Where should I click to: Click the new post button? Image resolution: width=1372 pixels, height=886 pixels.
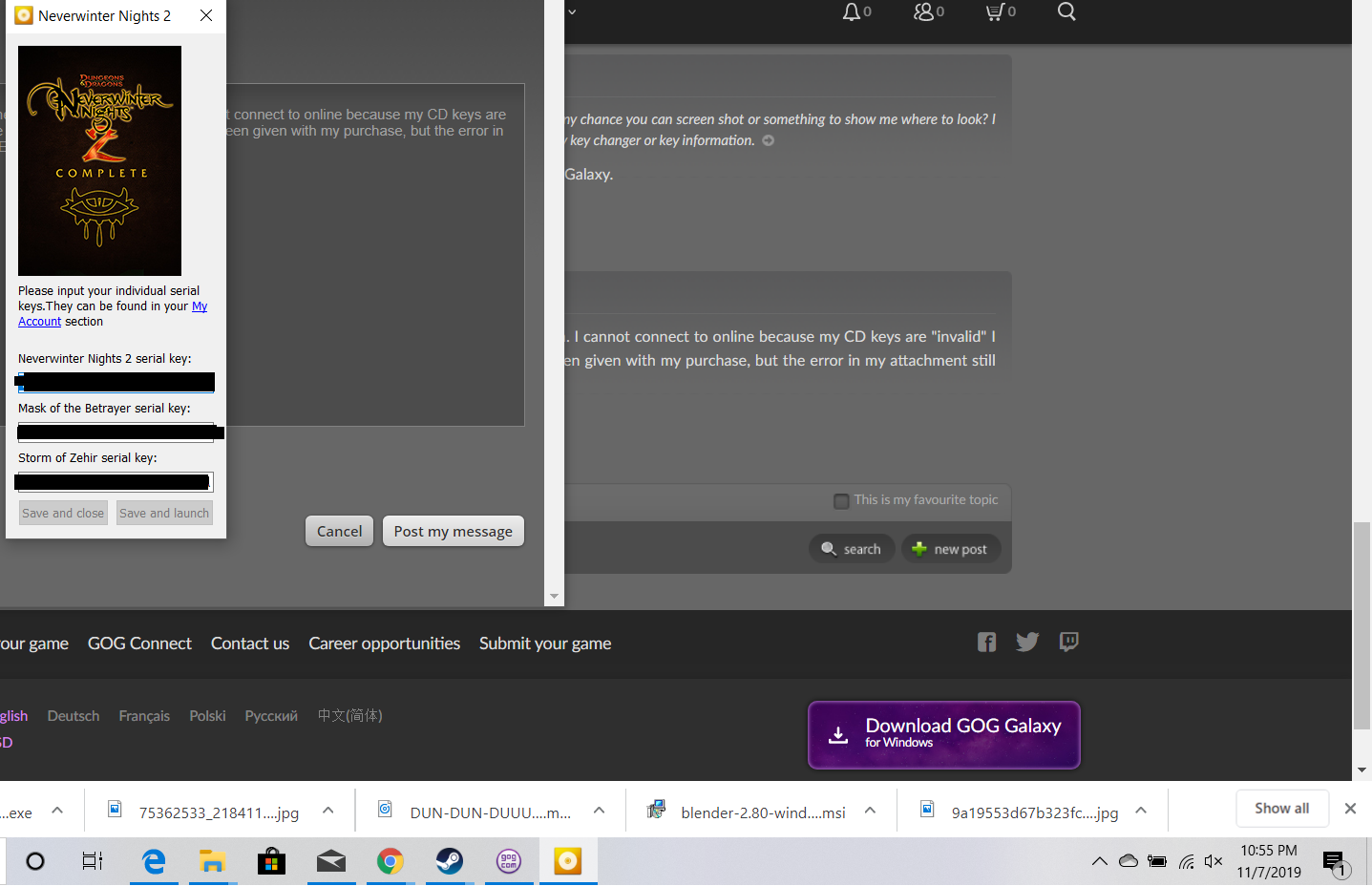(951, 549)
